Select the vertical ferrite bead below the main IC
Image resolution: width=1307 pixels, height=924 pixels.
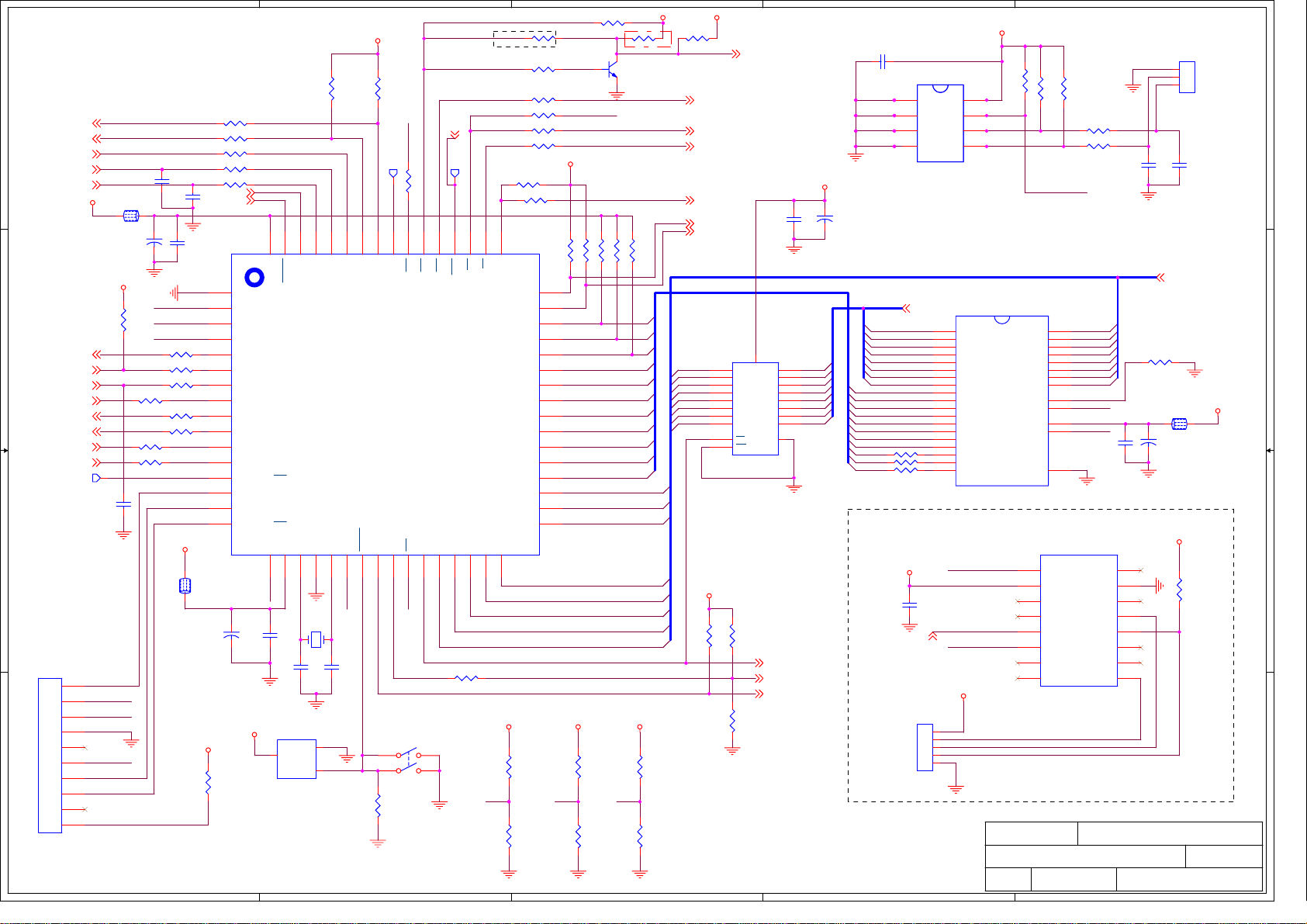point(185,586)
